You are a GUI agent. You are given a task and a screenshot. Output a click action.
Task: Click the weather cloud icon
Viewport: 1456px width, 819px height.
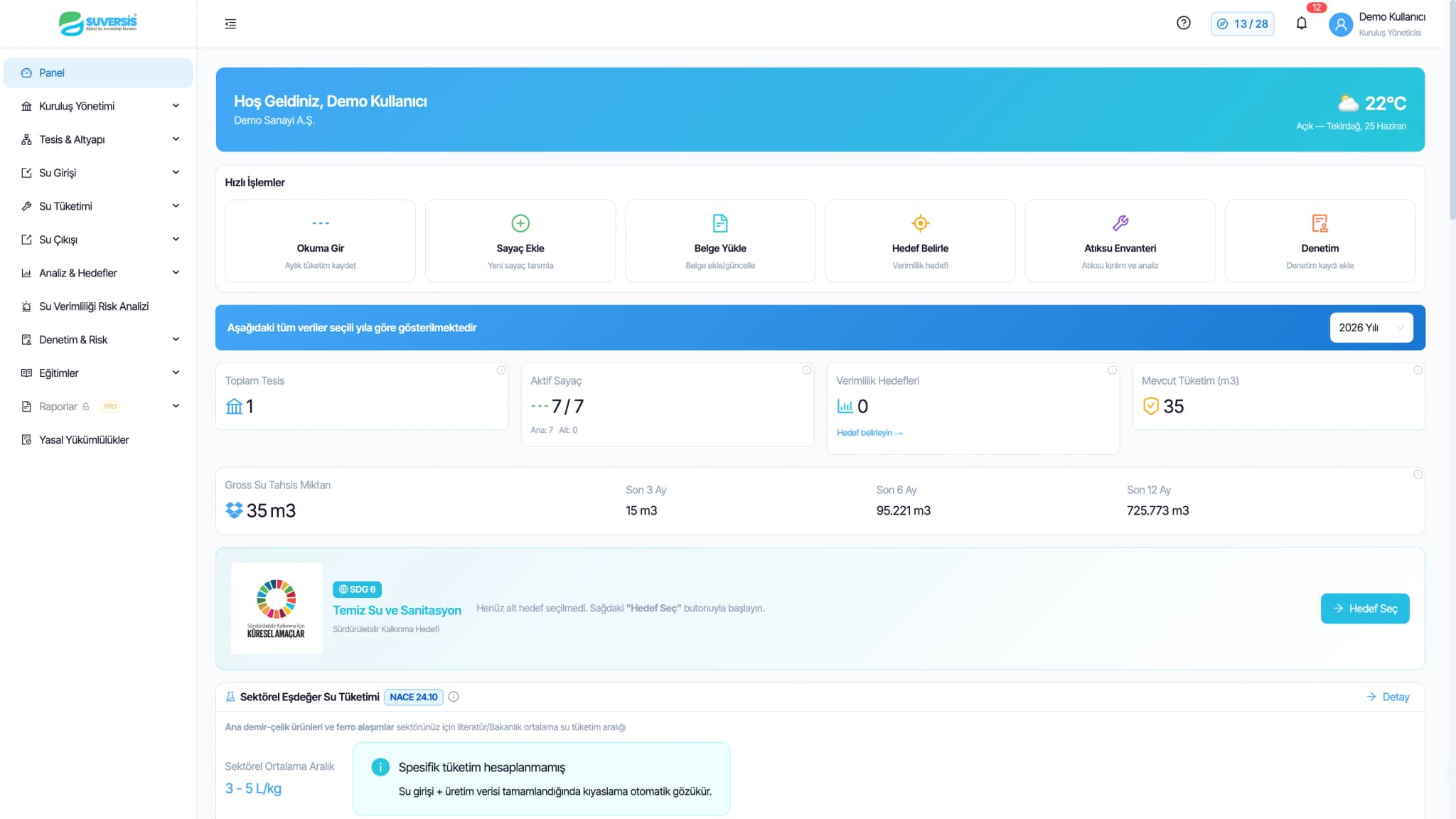pyautogui.click(x=1348, y=104)
